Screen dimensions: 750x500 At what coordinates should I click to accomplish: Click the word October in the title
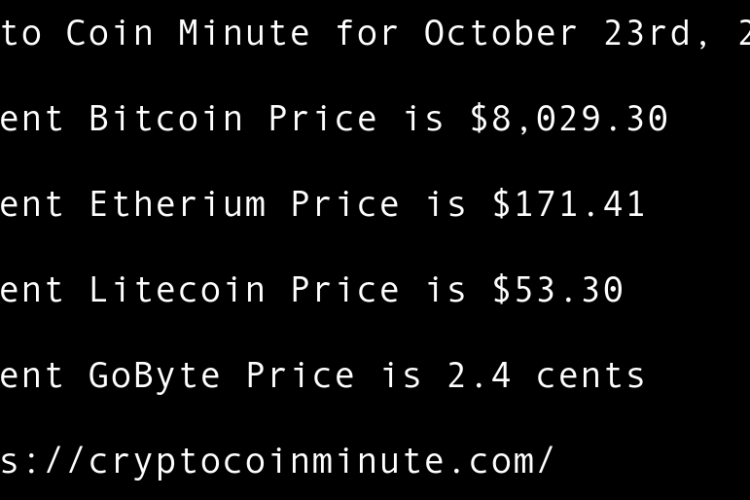[x=500, y=33]
